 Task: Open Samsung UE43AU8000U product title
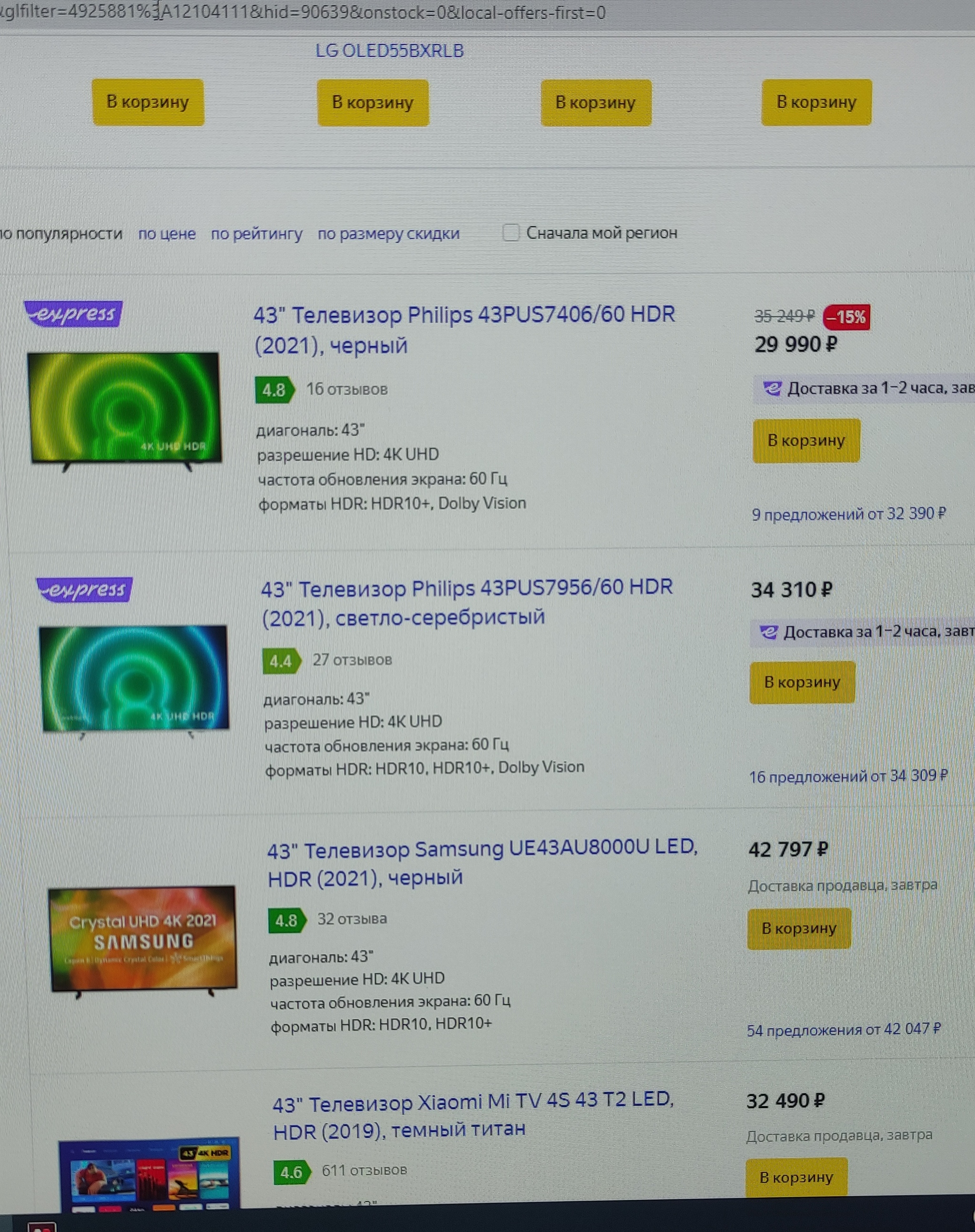(x=482, y=863)
